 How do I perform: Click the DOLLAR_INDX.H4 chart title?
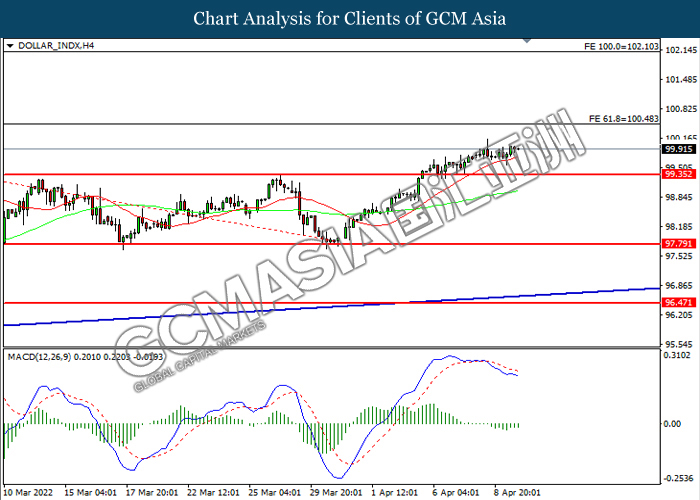click(x=56, y=46)
